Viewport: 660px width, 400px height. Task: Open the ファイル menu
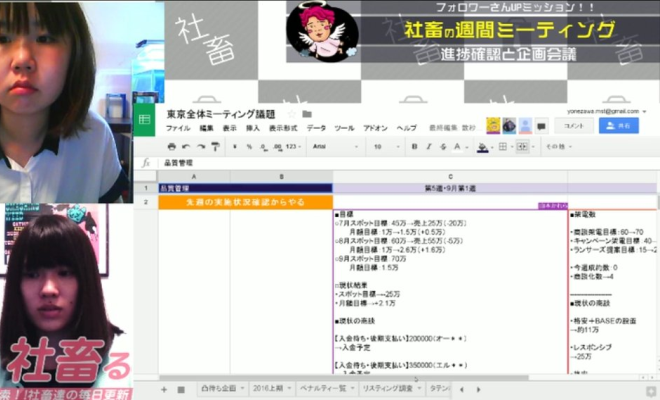[x=178, y=129]
